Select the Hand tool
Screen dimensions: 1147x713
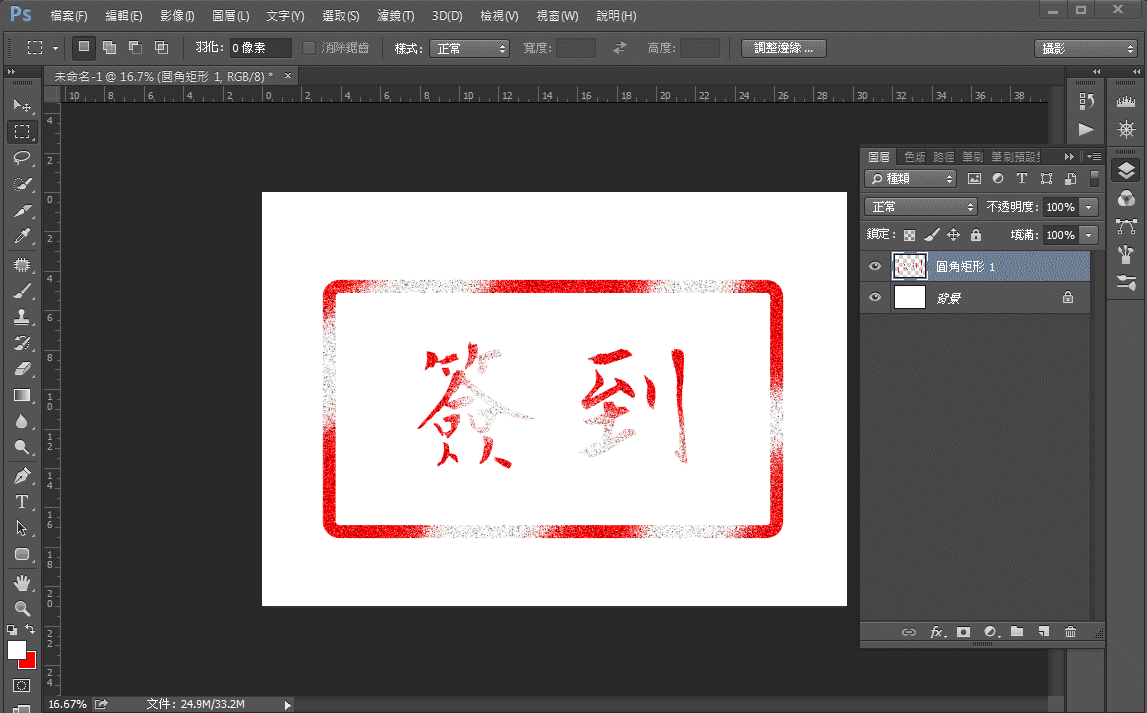[x=22, y=583]
